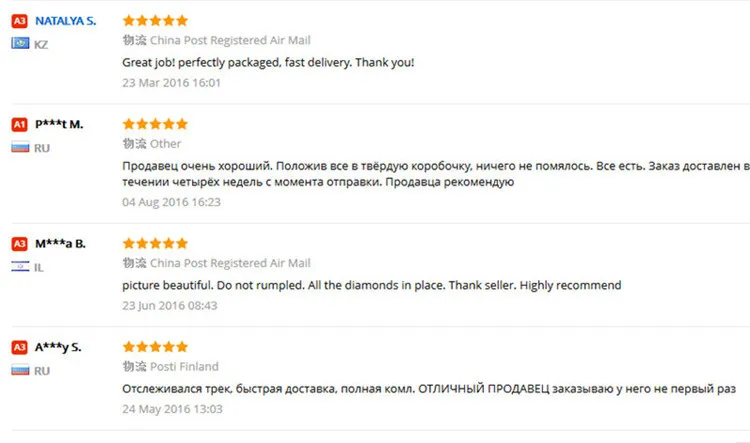Click the five-star rating on NATALYA's review
The height and width of the screenshot is (443, 750).
pos(155,20)
